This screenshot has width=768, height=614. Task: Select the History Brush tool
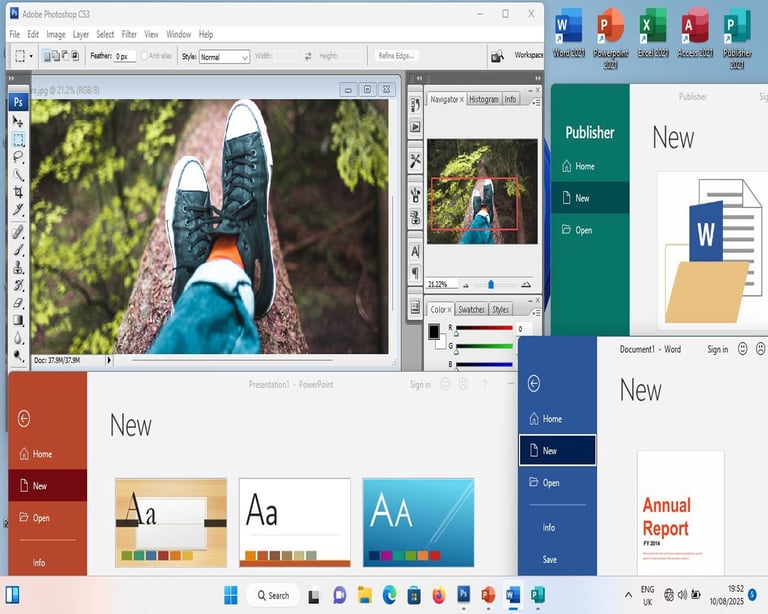(x=18, y=285)
